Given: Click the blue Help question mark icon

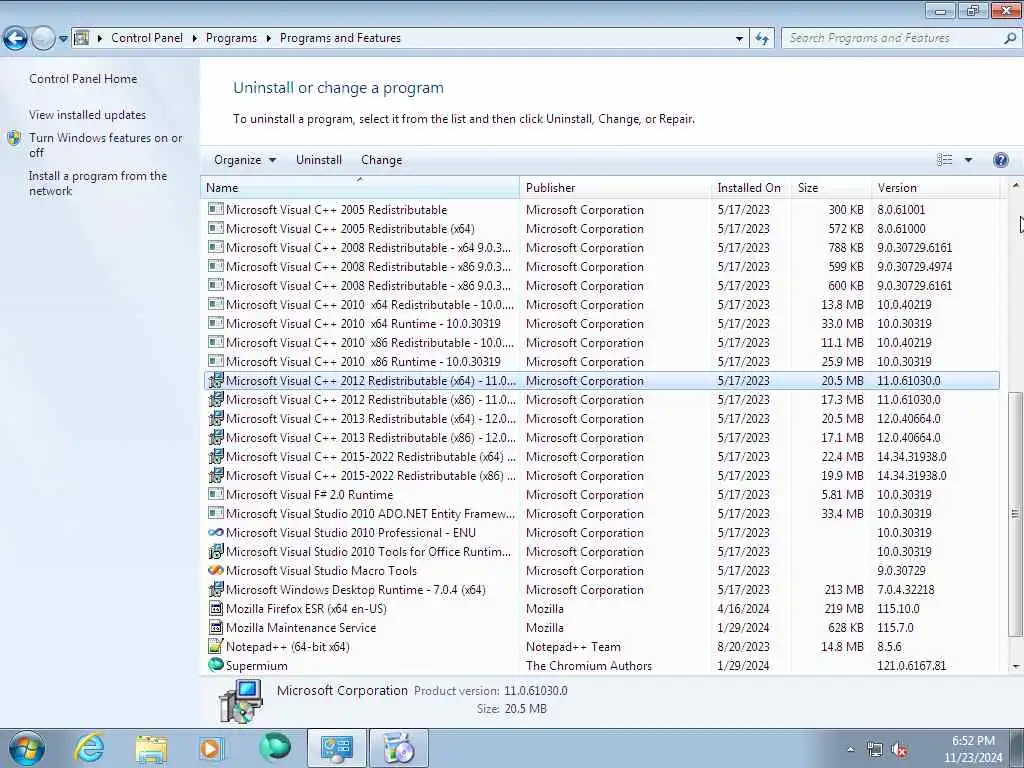Looking at the screenshot, I should coord(1000,160).
